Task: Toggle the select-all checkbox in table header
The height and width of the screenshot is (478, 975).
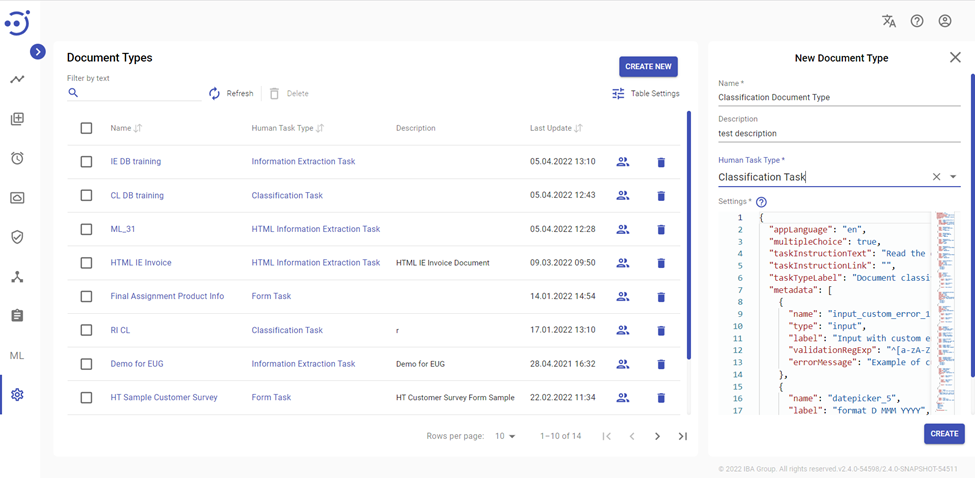Action: [x=86, y=128]
